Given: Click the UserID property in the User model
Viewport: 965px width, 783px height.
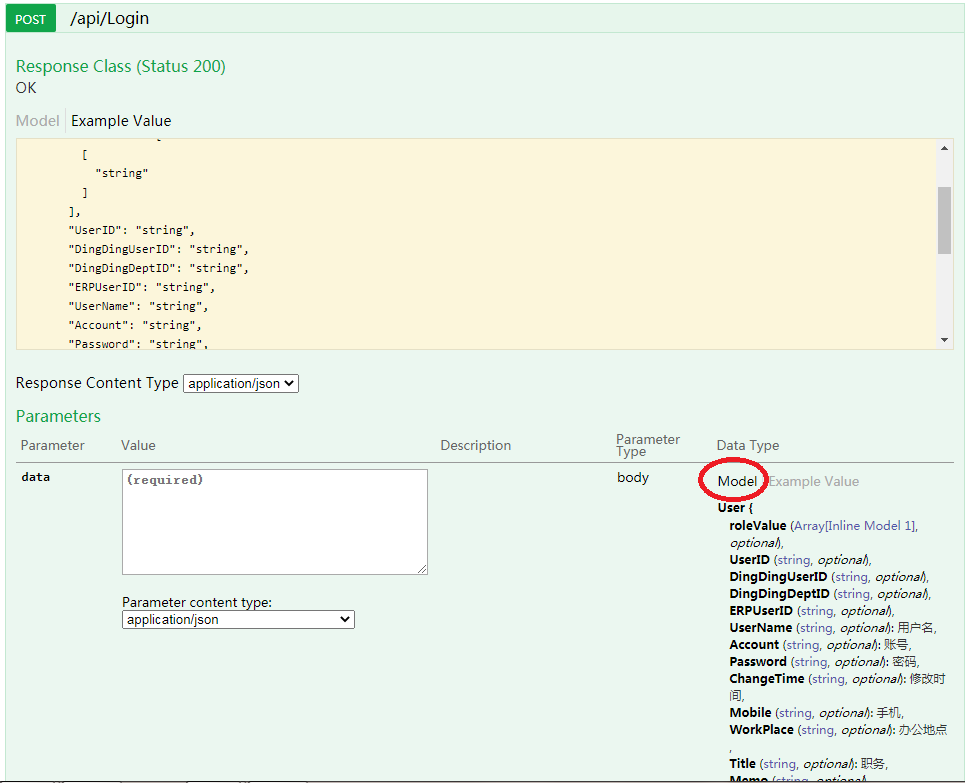Looking at the screenshot, I should tap(750, 560).
